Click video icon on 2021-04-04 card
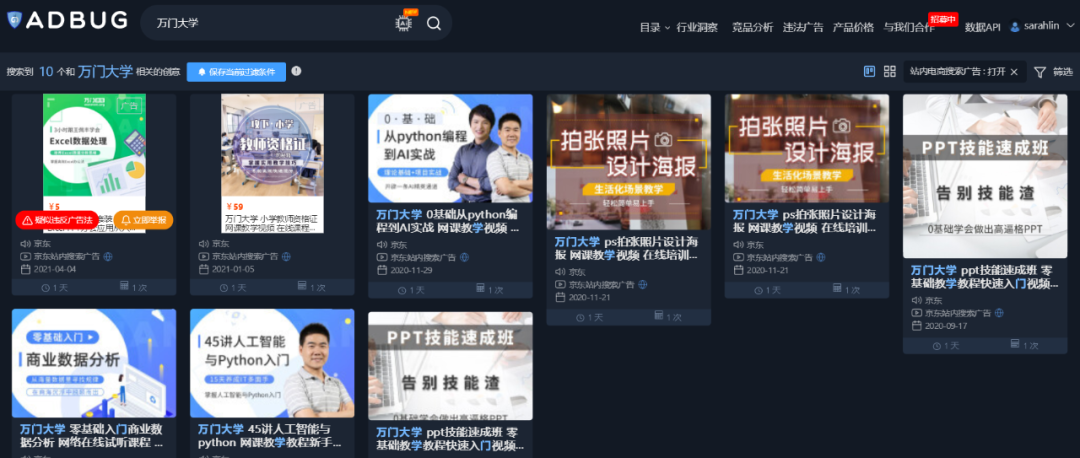 click(x=25, y=256)
